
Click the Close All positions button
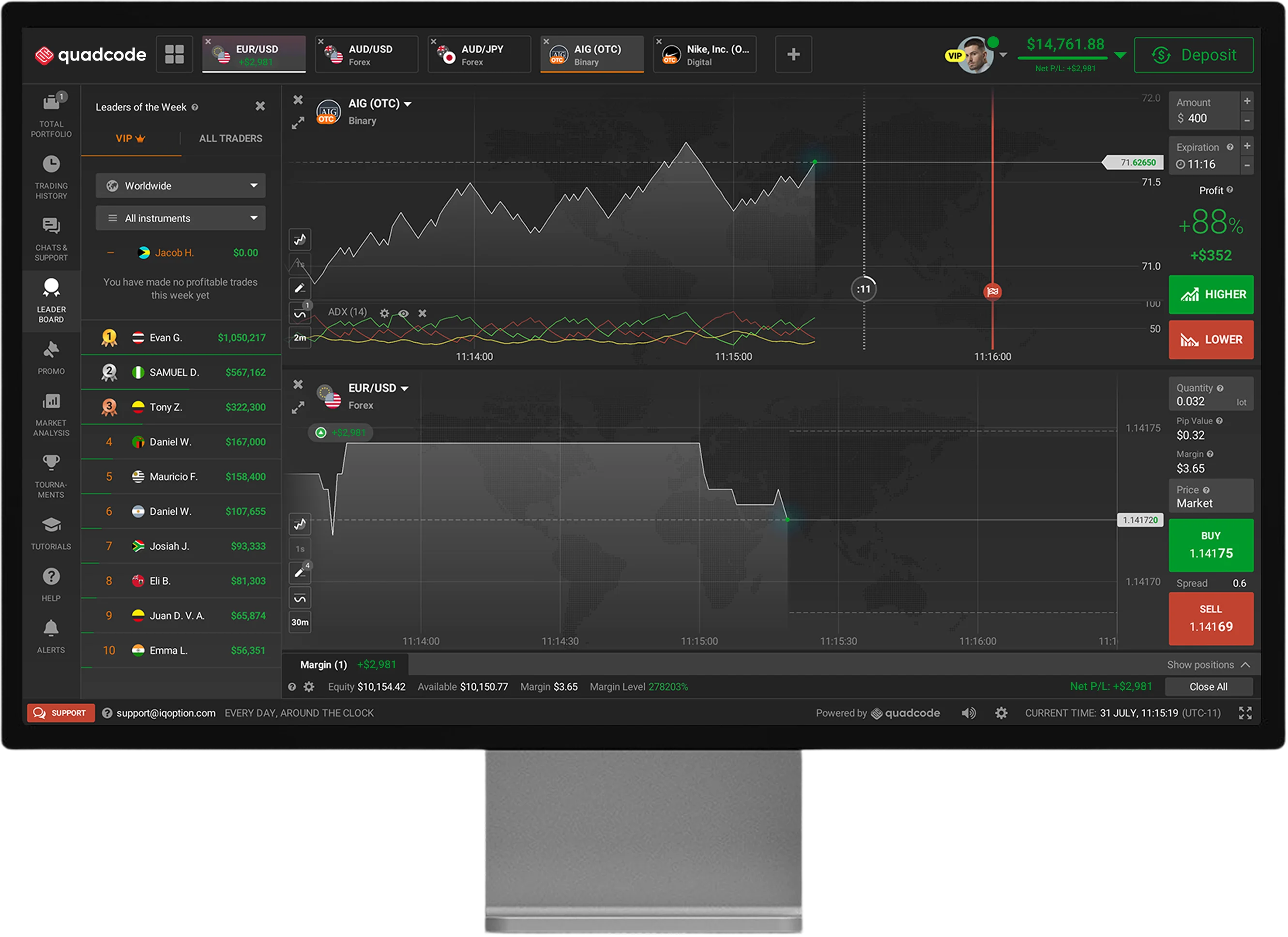click(1208, 687)
